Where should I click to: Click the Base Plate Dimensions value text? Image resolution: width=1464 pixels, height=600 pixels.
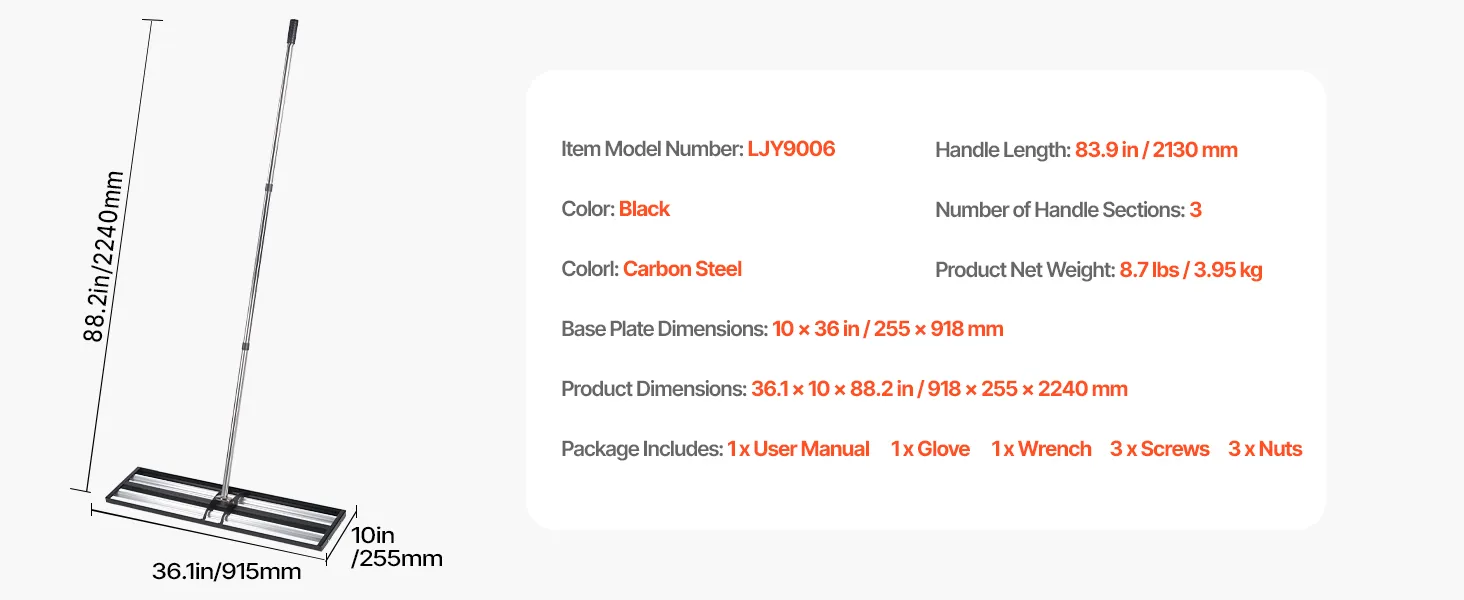(x=887, y=329)
